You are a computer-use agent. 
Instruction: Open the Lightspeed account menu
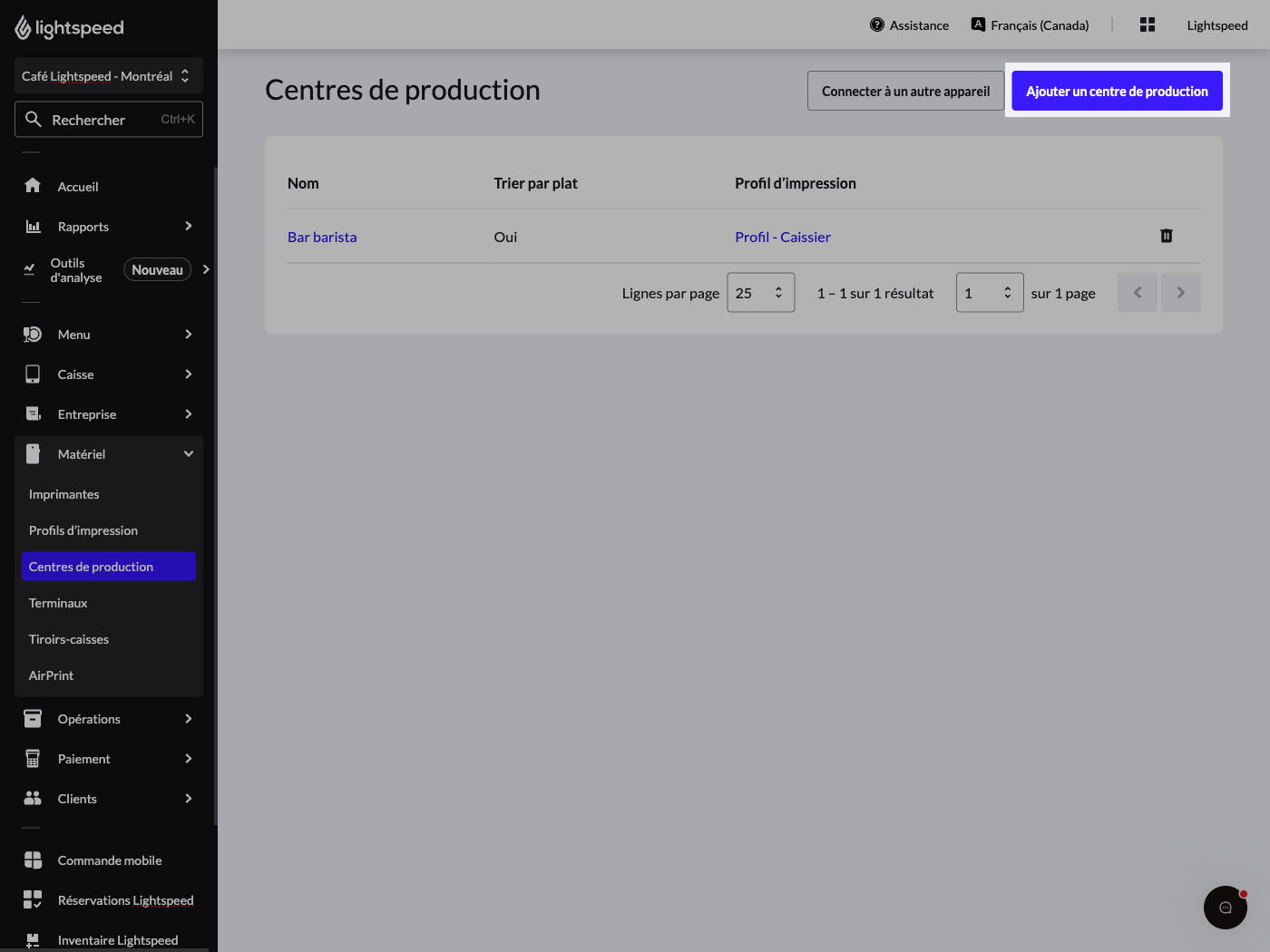click(1217, 25)
